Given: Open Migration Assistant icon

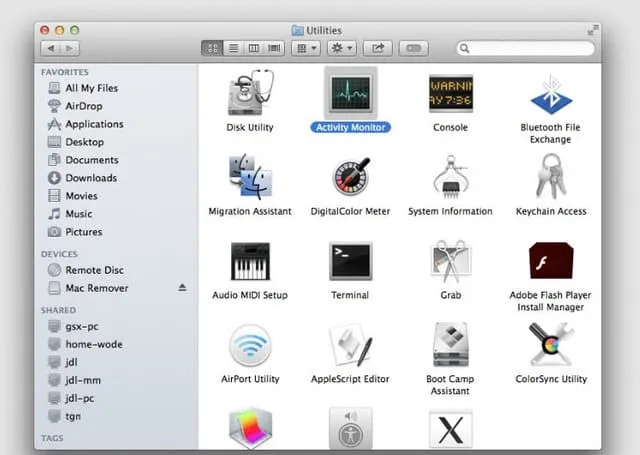Looking at the screenshot, I should tap(250, 176).
